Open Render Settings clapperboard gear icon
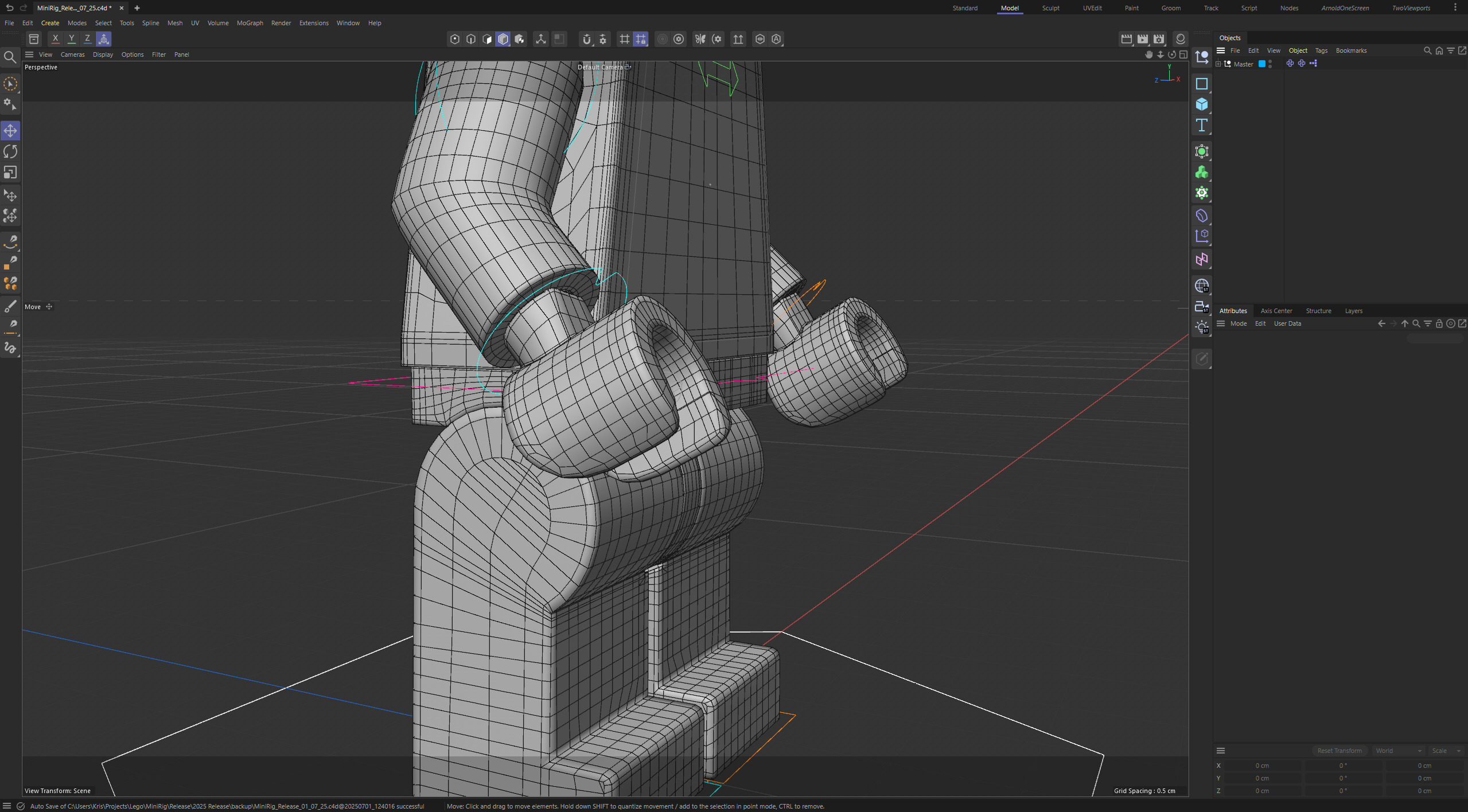1468x812 pixels. [x=1159, y=39]
